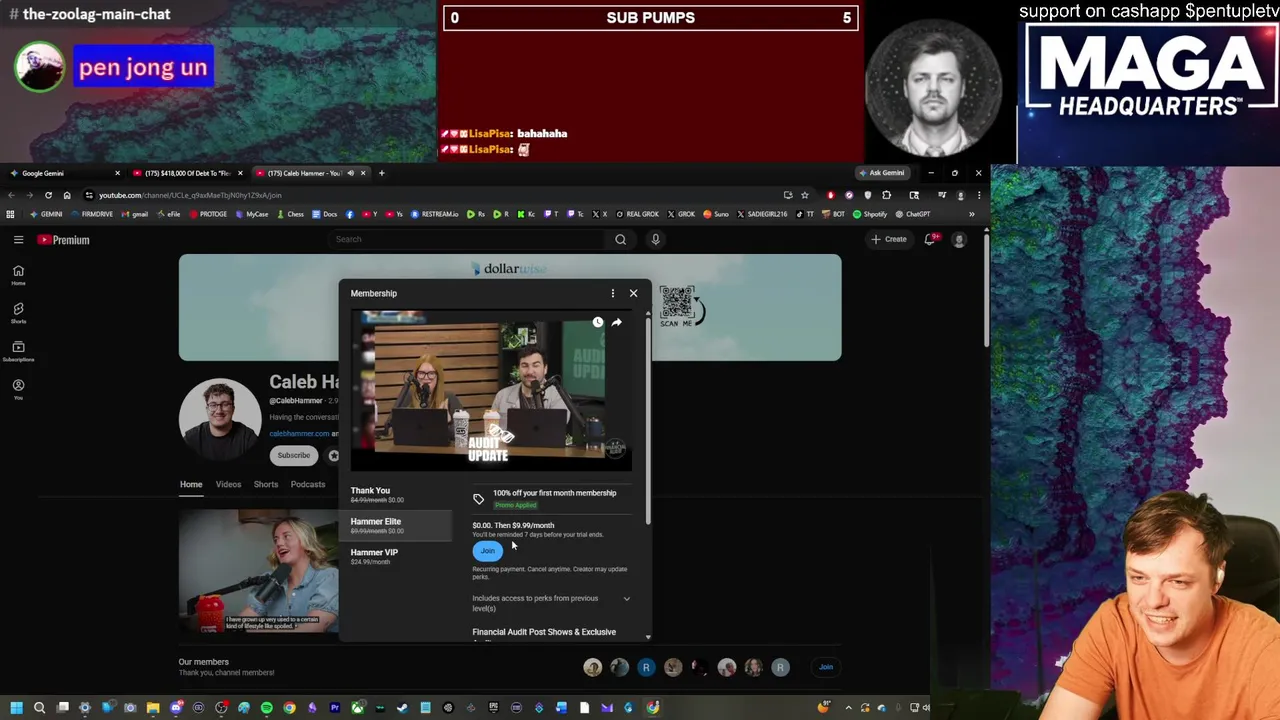1280x720 pixels.
Task: Click the address bar URL
Action: coord(190,195)
